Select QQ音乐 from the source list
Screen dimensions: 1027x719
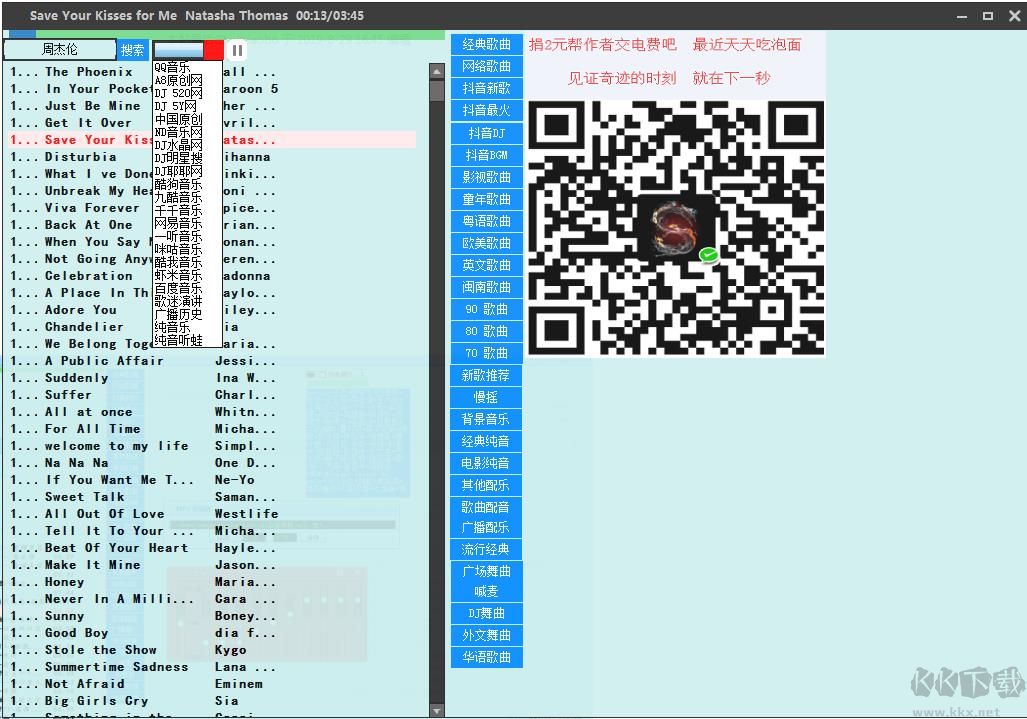(187, 67)
